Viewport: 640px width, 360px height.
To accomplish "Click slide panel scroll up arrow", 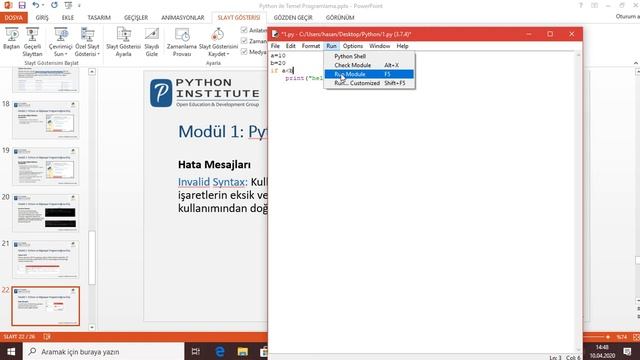I will [92, 72].
